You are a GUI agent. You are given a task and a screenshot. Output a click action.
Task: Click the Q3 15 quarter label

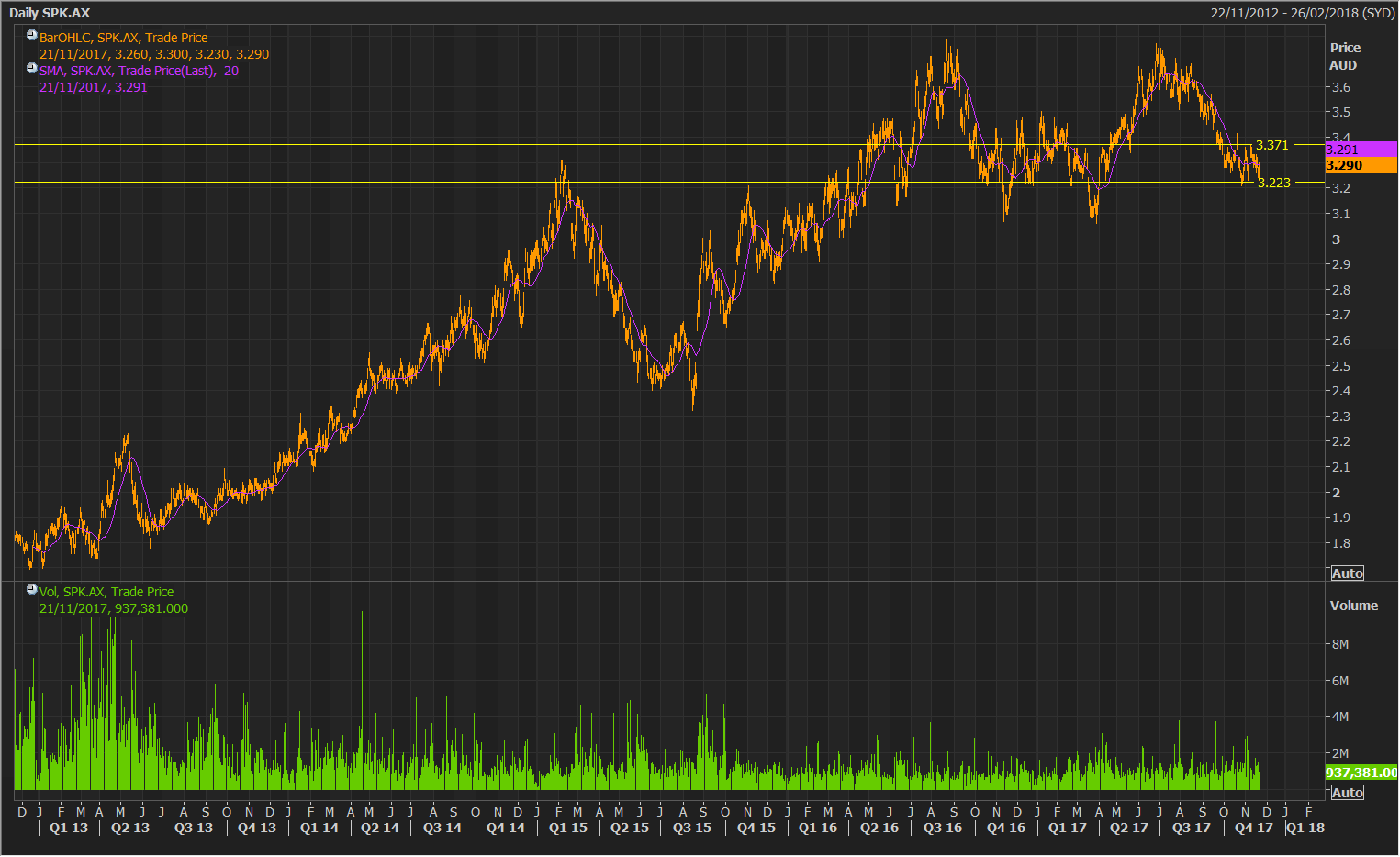692,828
